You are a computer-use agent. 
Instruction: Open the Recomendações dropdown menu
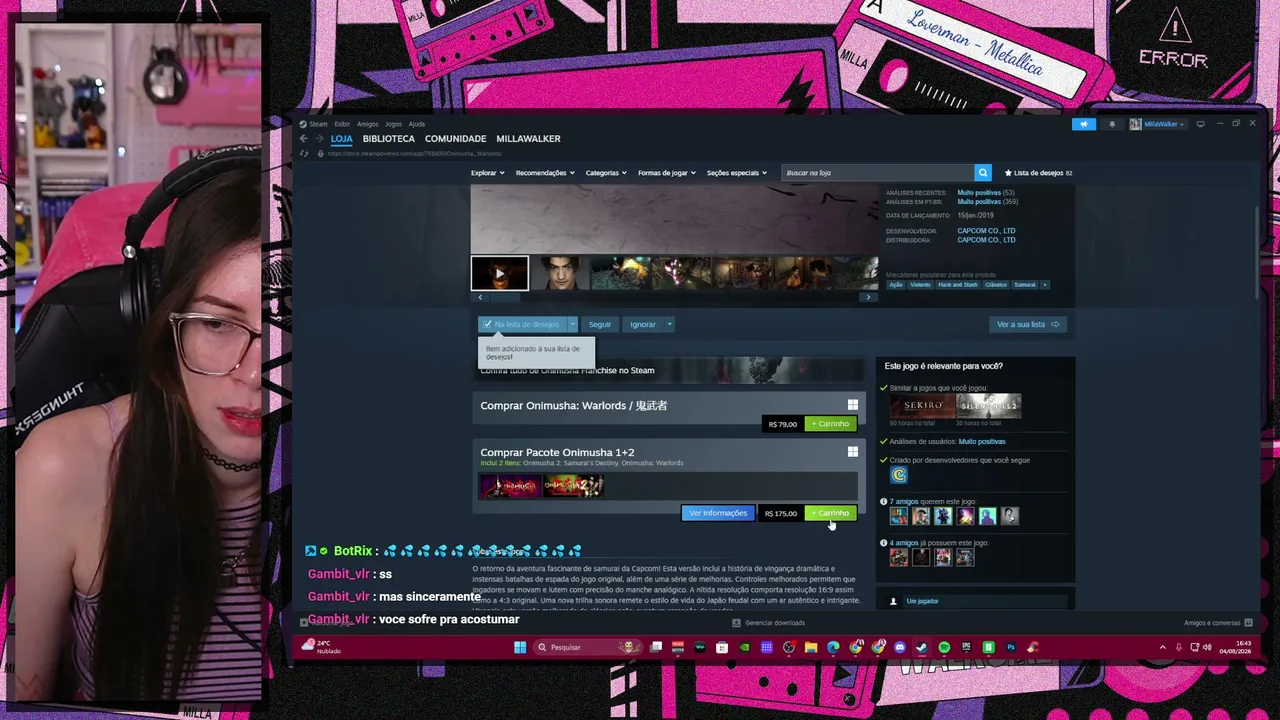545,173
